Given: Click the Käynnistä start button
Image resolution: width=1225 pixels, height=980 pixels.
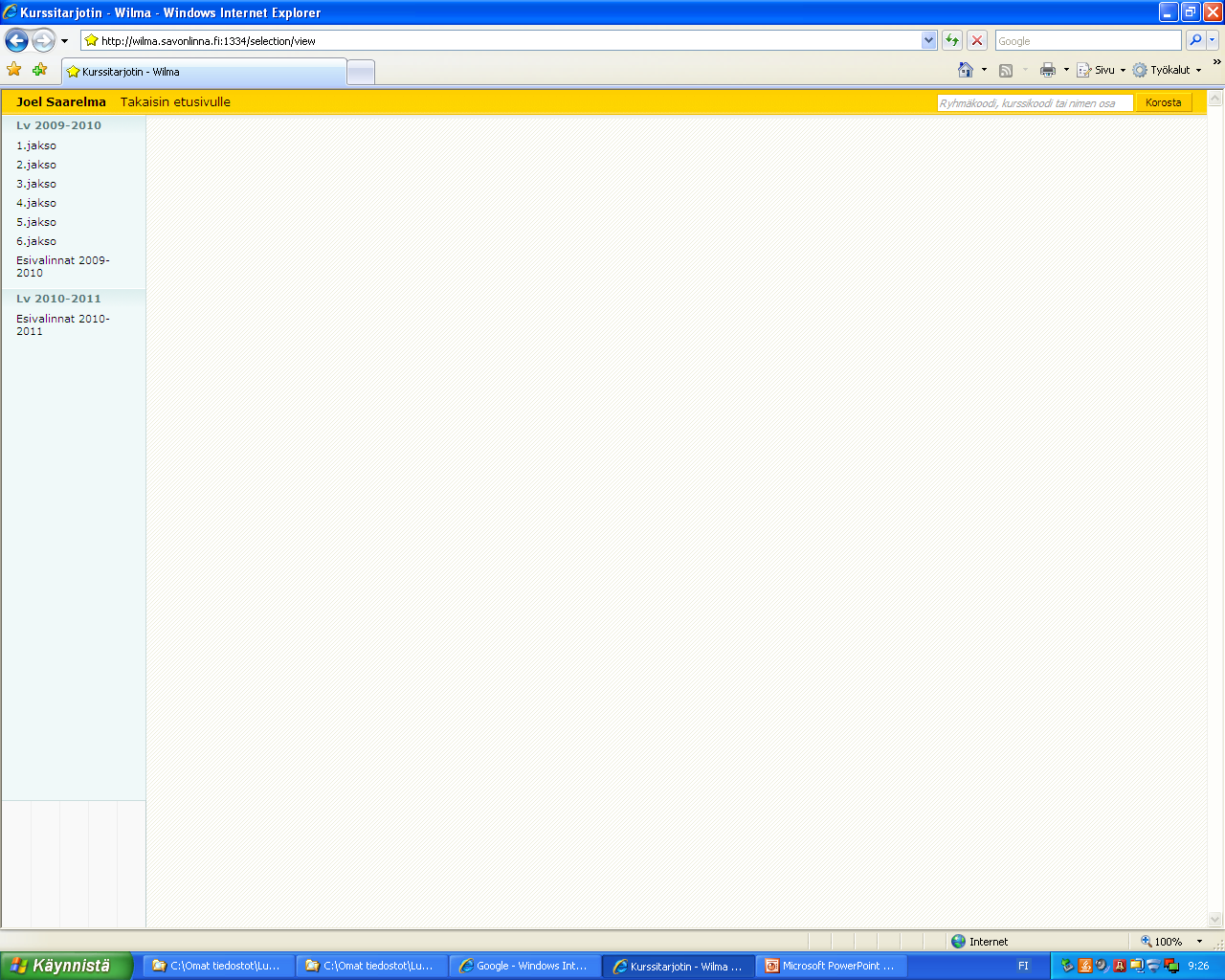Looking at the screenshot, I should point(64,966).
